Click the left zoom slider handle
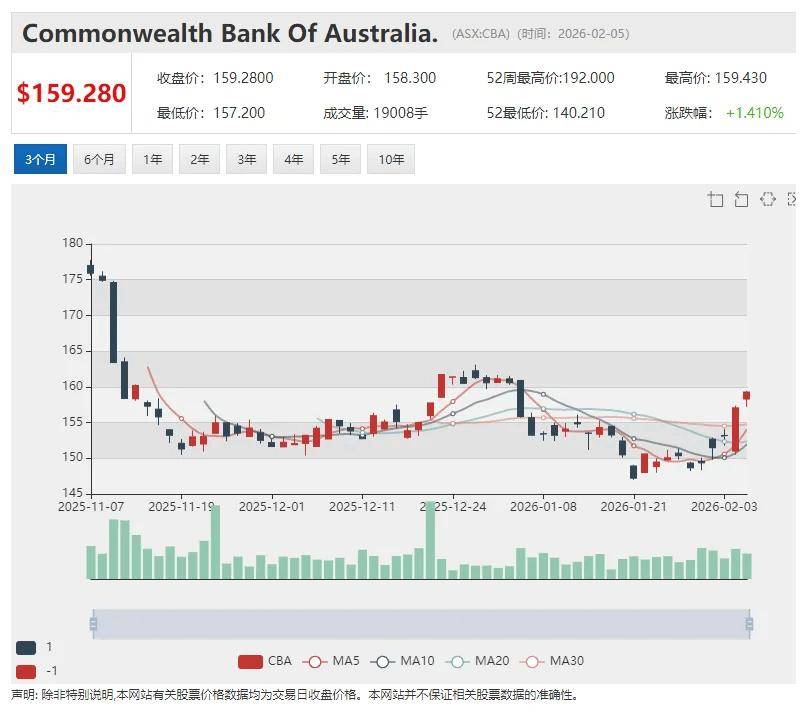 tap(93, 625)
